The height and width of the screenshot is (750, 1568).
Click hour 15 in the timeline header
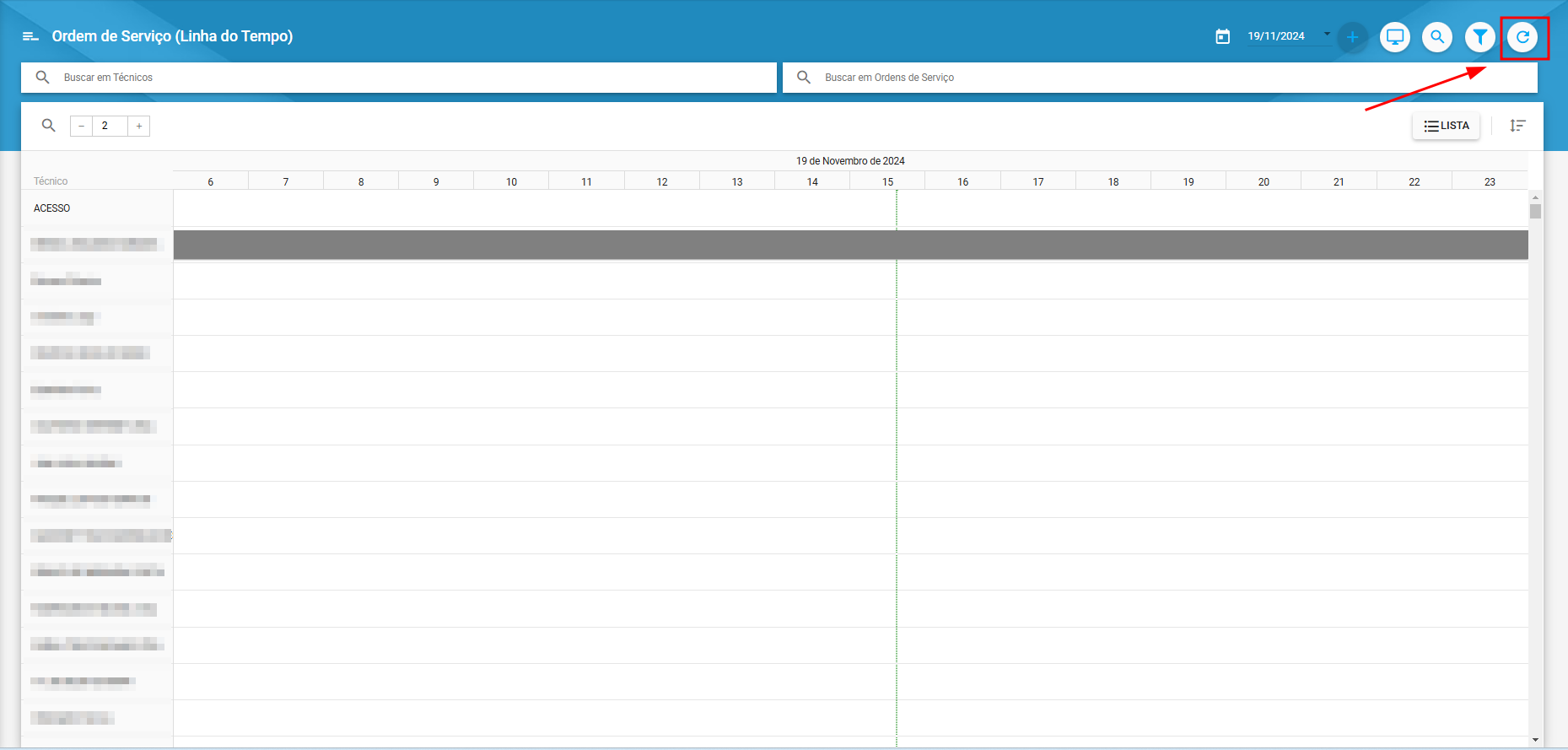(887, 181)
